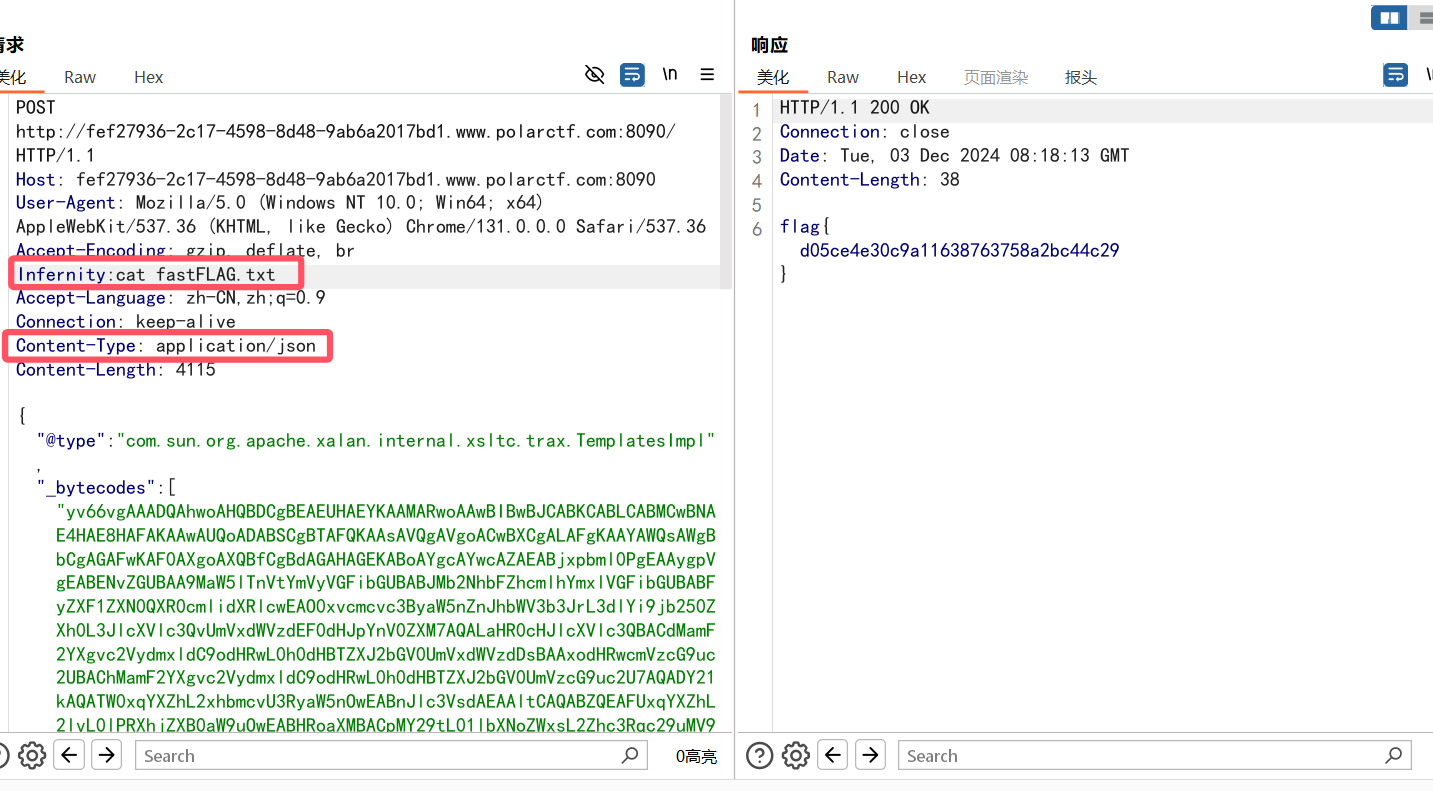
Task: Click the request panel vertical scrollbar
Action: click(727, 190)
